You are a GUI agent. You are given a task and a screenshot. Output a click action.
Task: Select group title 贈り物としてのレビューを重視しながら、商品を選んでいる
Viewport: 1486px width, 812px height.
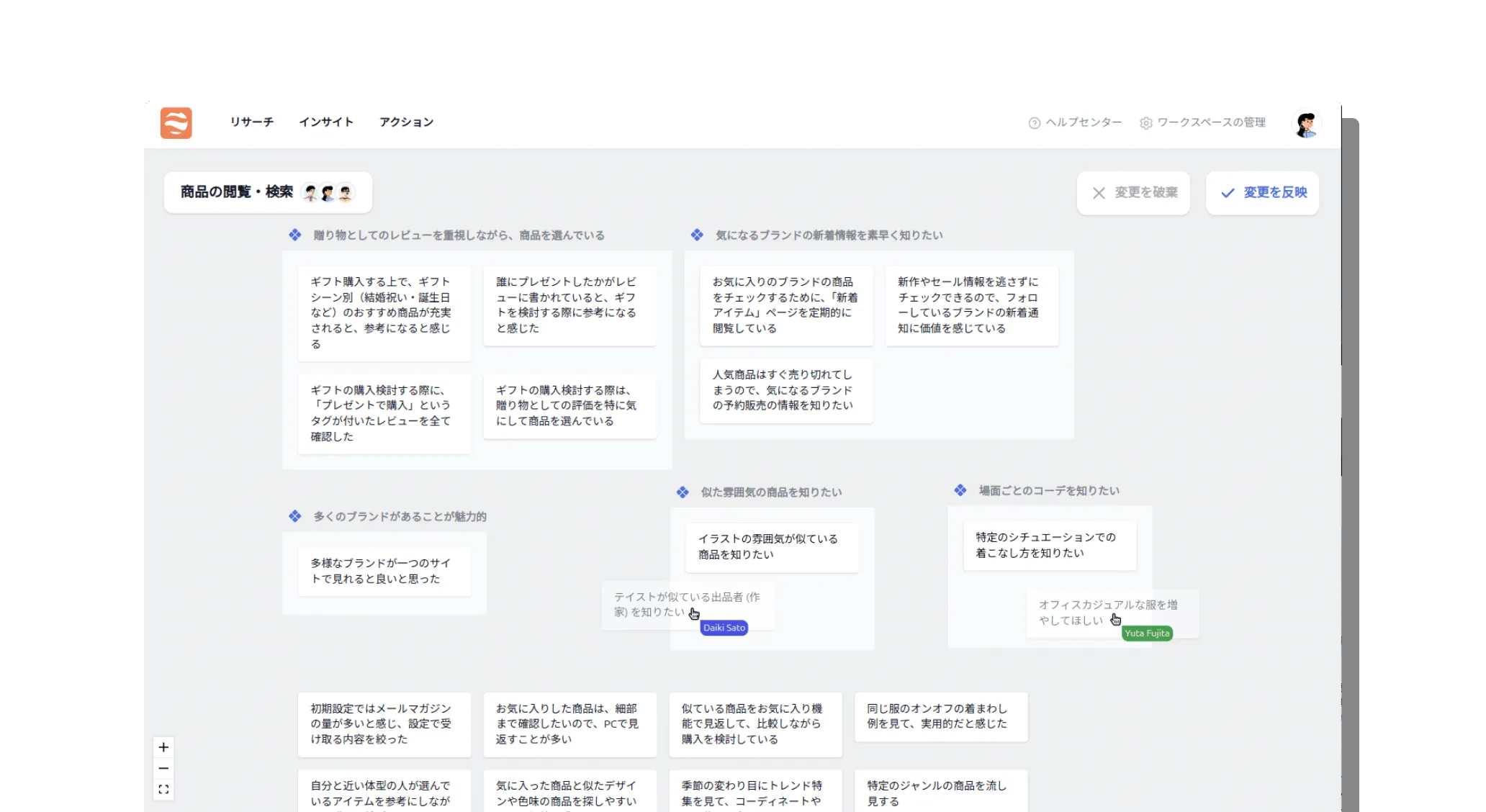coord(459,235)
